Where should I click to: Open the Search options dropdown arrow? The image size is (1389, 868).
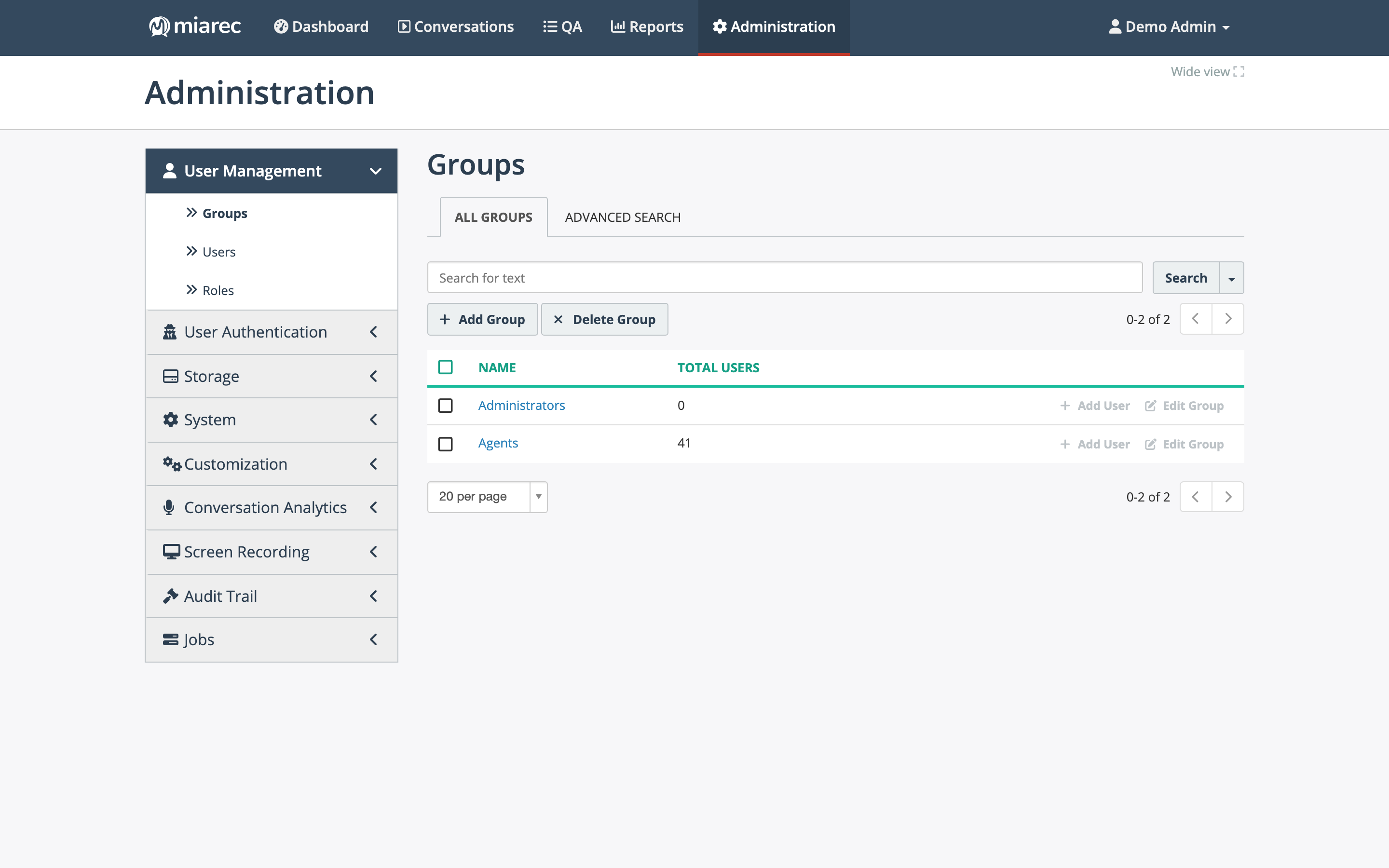1231,278
